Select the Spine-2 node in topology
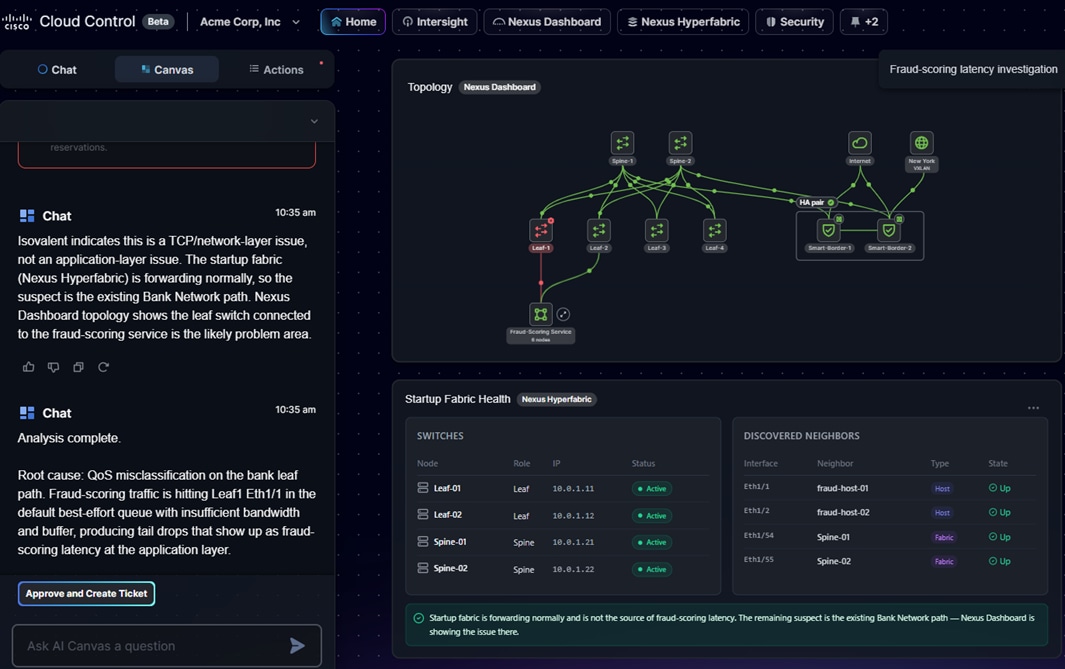 pyautogui.click(x=680, y=143)
